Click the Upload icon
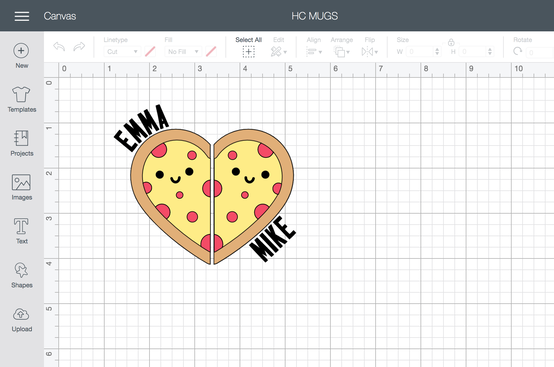Viewport: 554px width, 367px height. point(21,314)
